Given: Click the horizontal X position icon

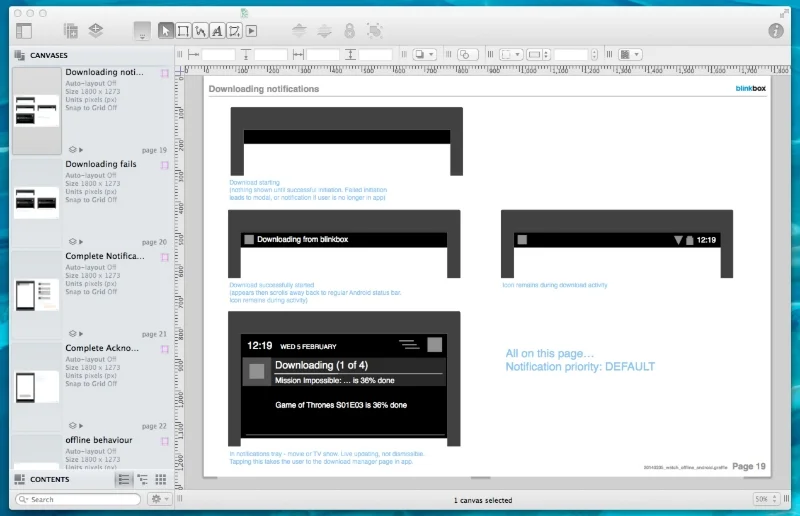Looking at the screenshot, I should click(193, 55).
